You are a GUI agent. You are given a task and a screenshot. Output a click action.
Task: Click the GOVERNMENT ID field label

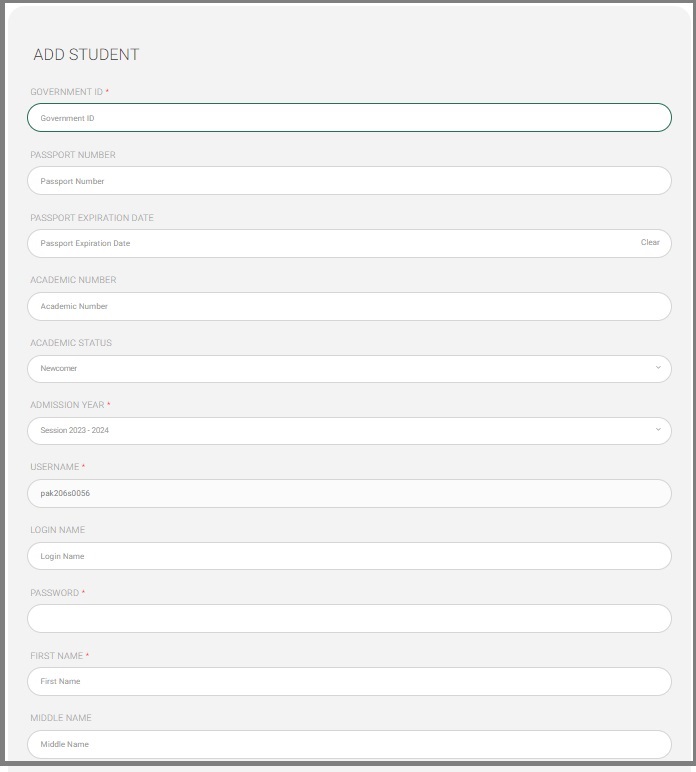[x=66, y=92]
